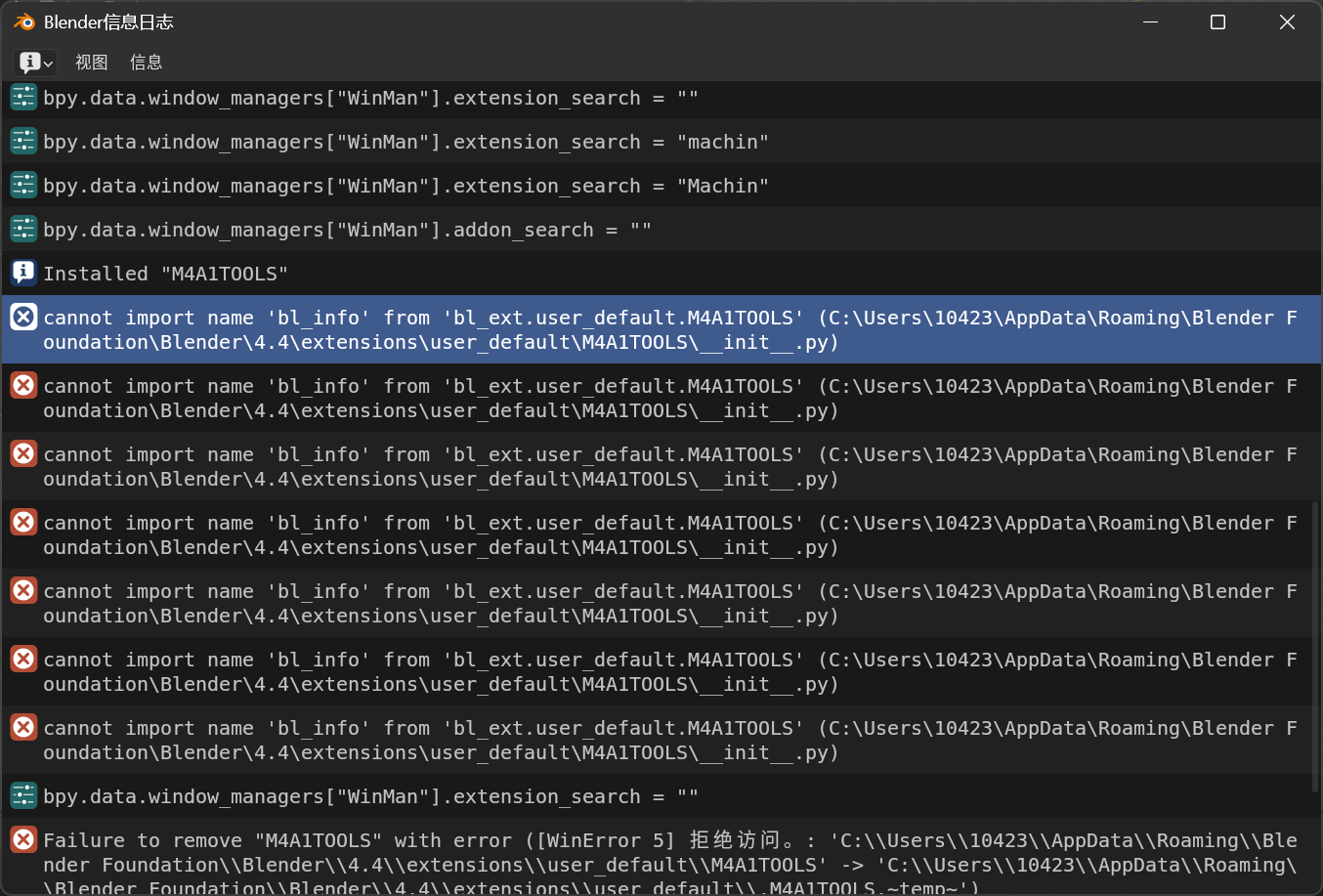Click the highlighted "cannot import name" error text
The width and height of the screenshot is (1323, 896).
click(670, 330)
